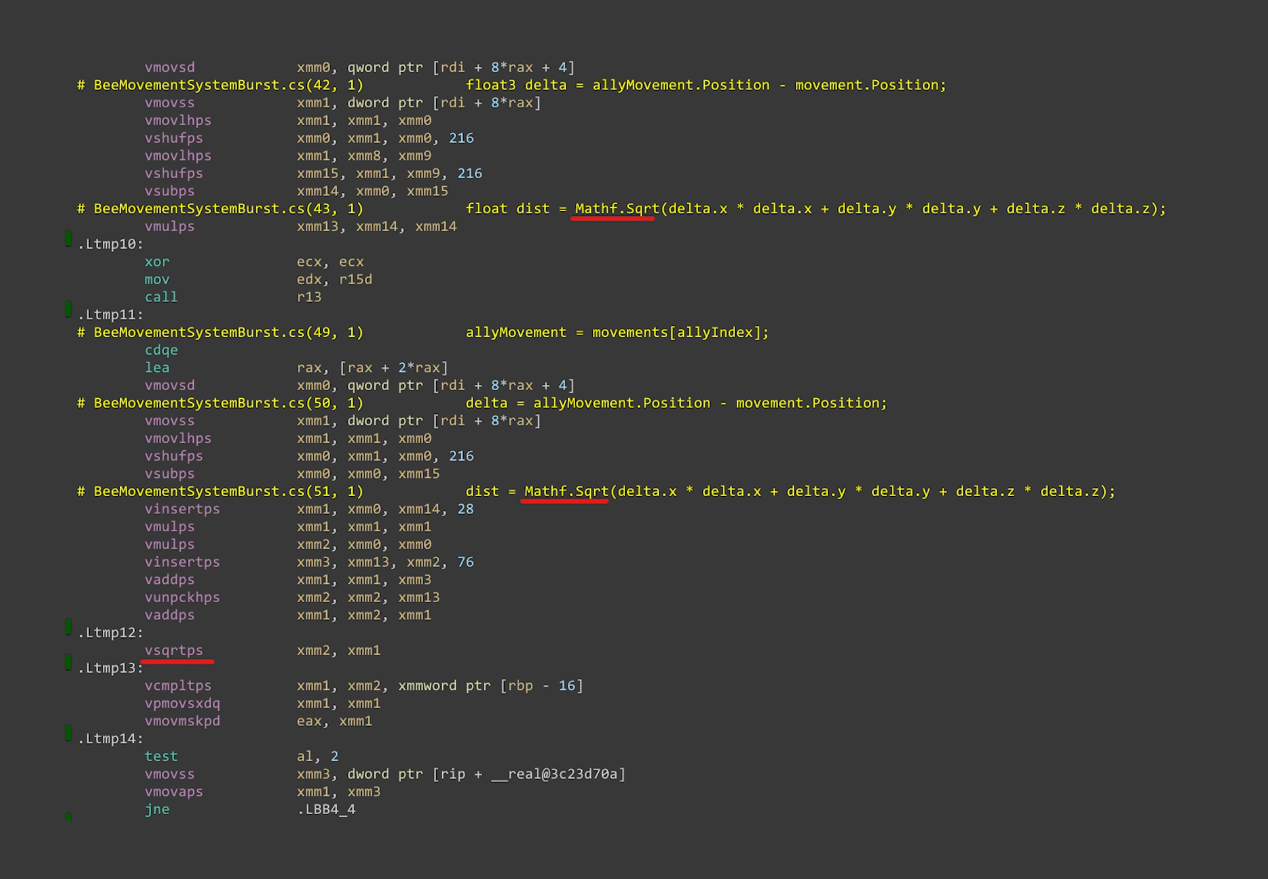Screen dimensions: 1268x879
Task: Click the green gutter marker beside .Ltmp12
Action: coord(68,627)
